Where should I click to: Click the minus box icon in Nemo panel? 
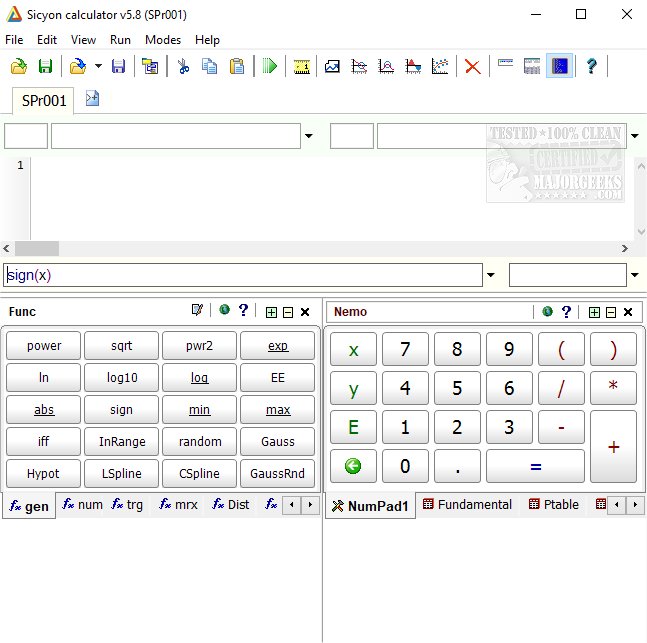click(x=611, y=312)
